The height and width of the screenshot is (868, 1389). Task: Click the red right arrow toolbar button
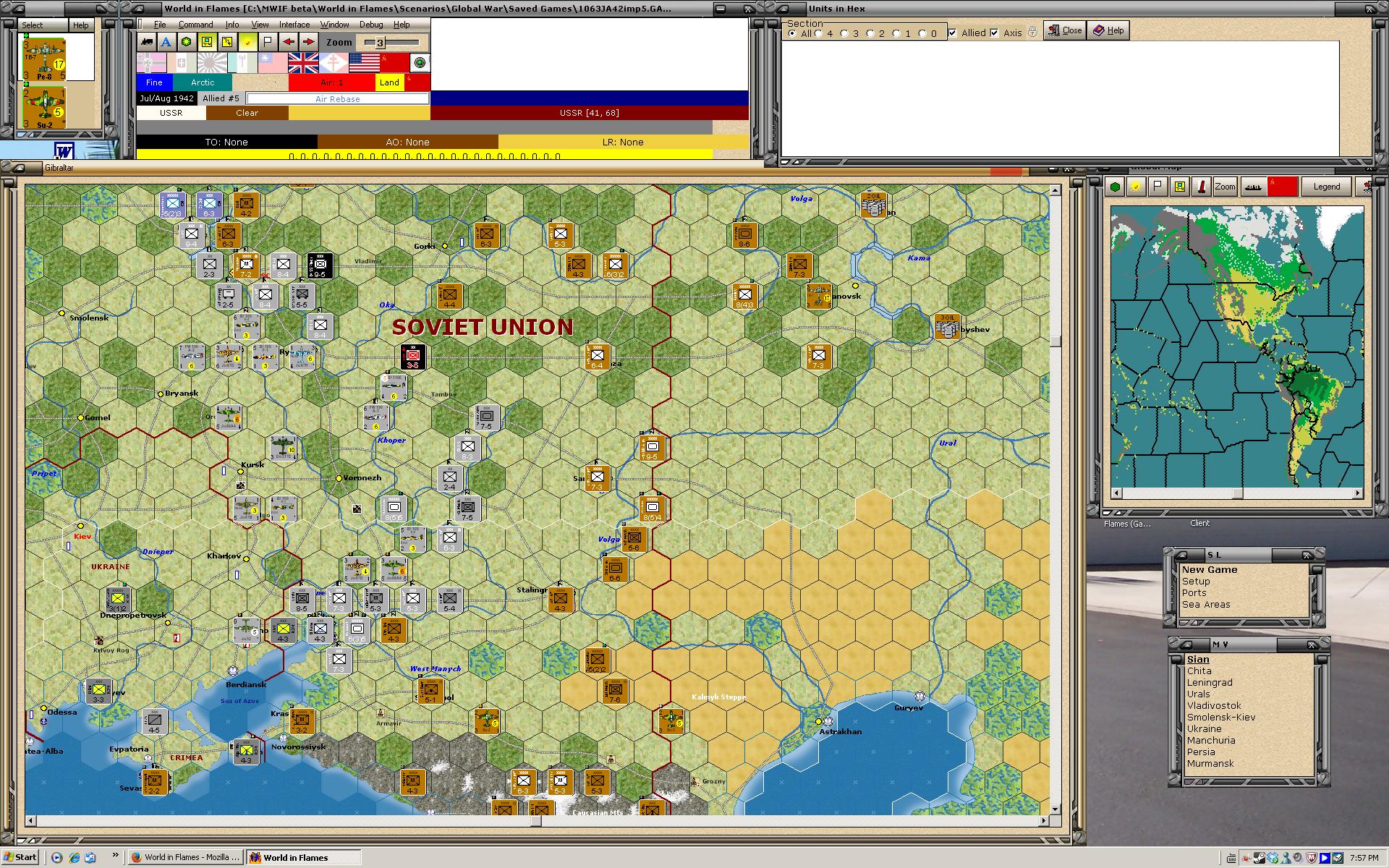308,42
